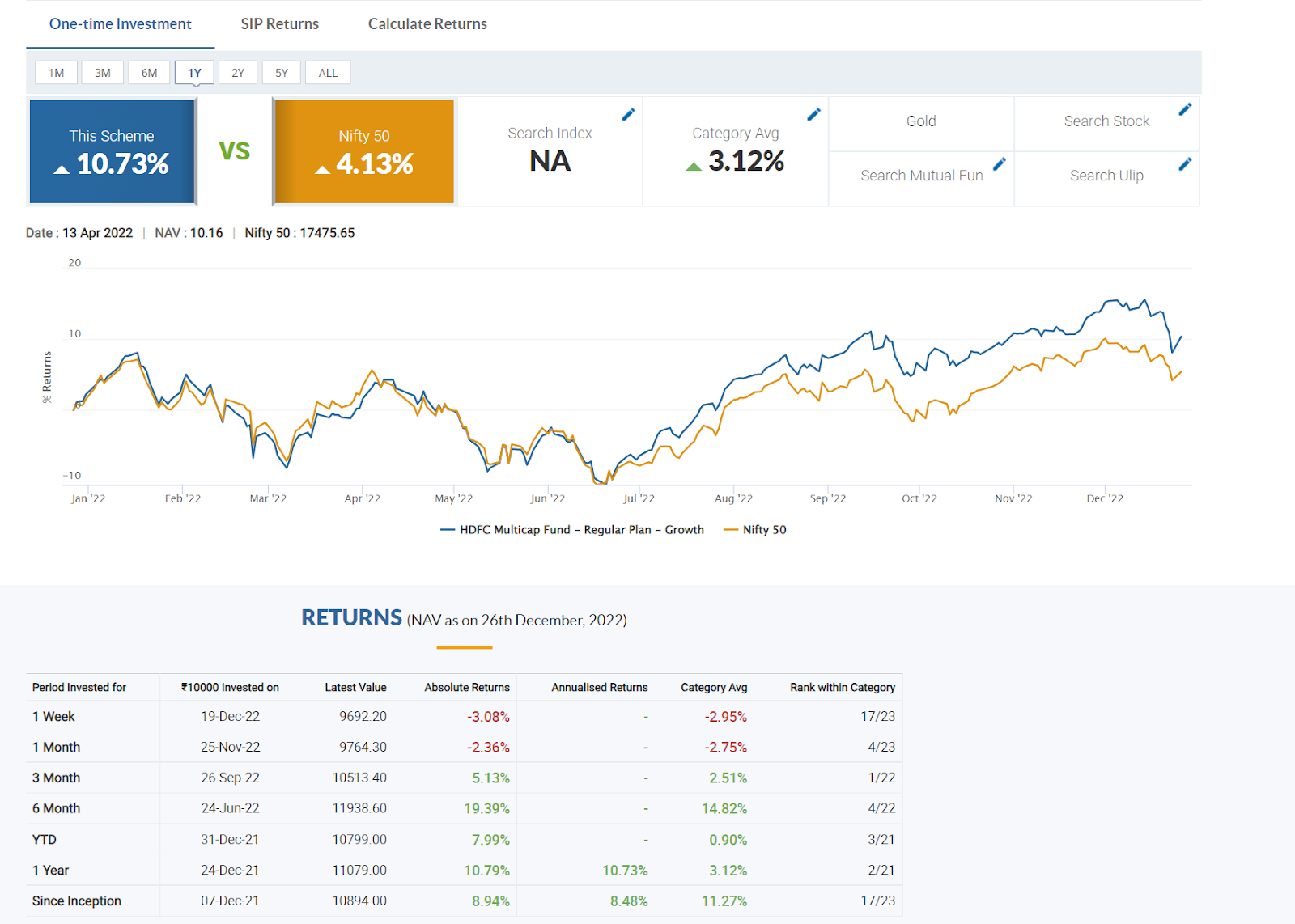Viewport: 1295px width, 924px height.
Task: Click the 1 Week row label
Action: [x=53, y=717]
